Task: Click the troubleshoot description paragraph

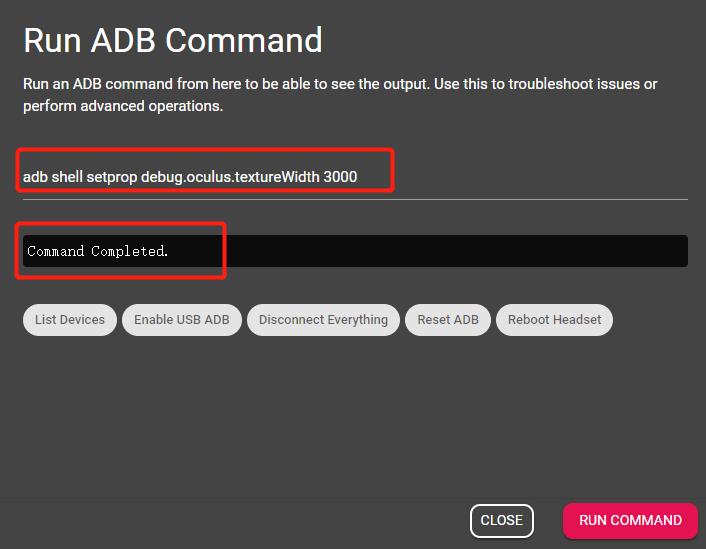Action: [340, 95]
